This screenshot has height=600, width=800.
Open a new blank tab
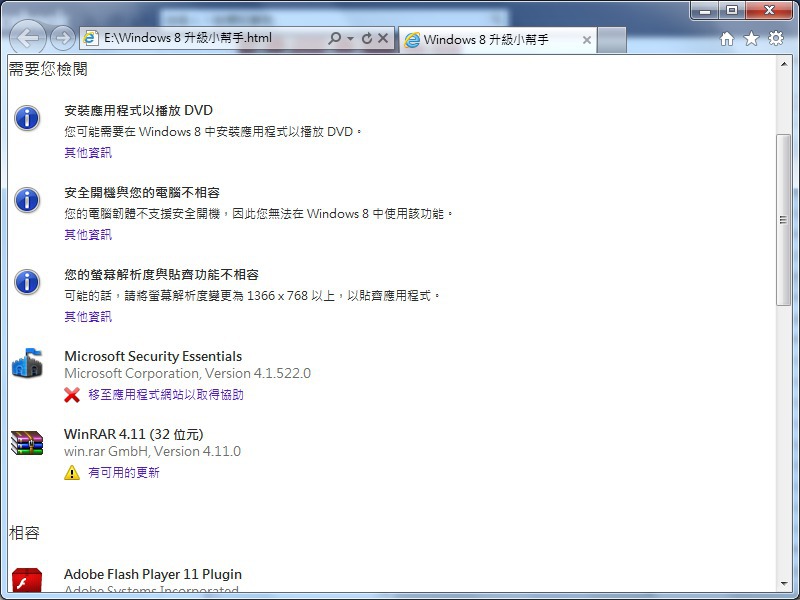point(612,40)
